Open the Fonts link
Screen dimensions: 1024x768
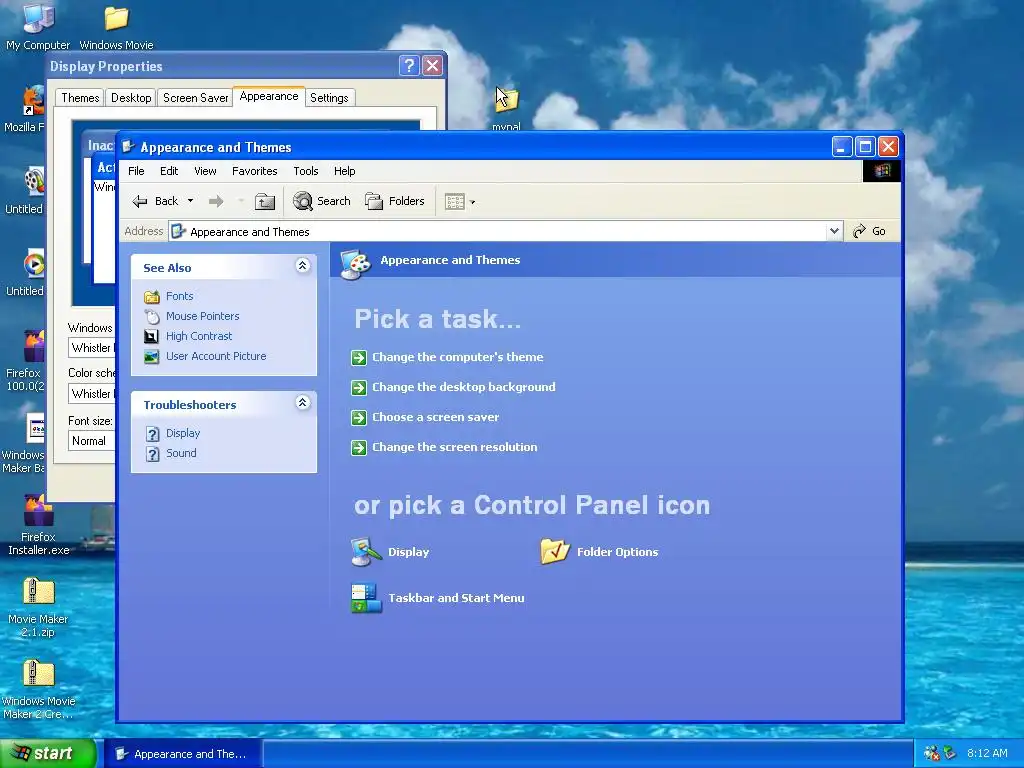[180, 296]
